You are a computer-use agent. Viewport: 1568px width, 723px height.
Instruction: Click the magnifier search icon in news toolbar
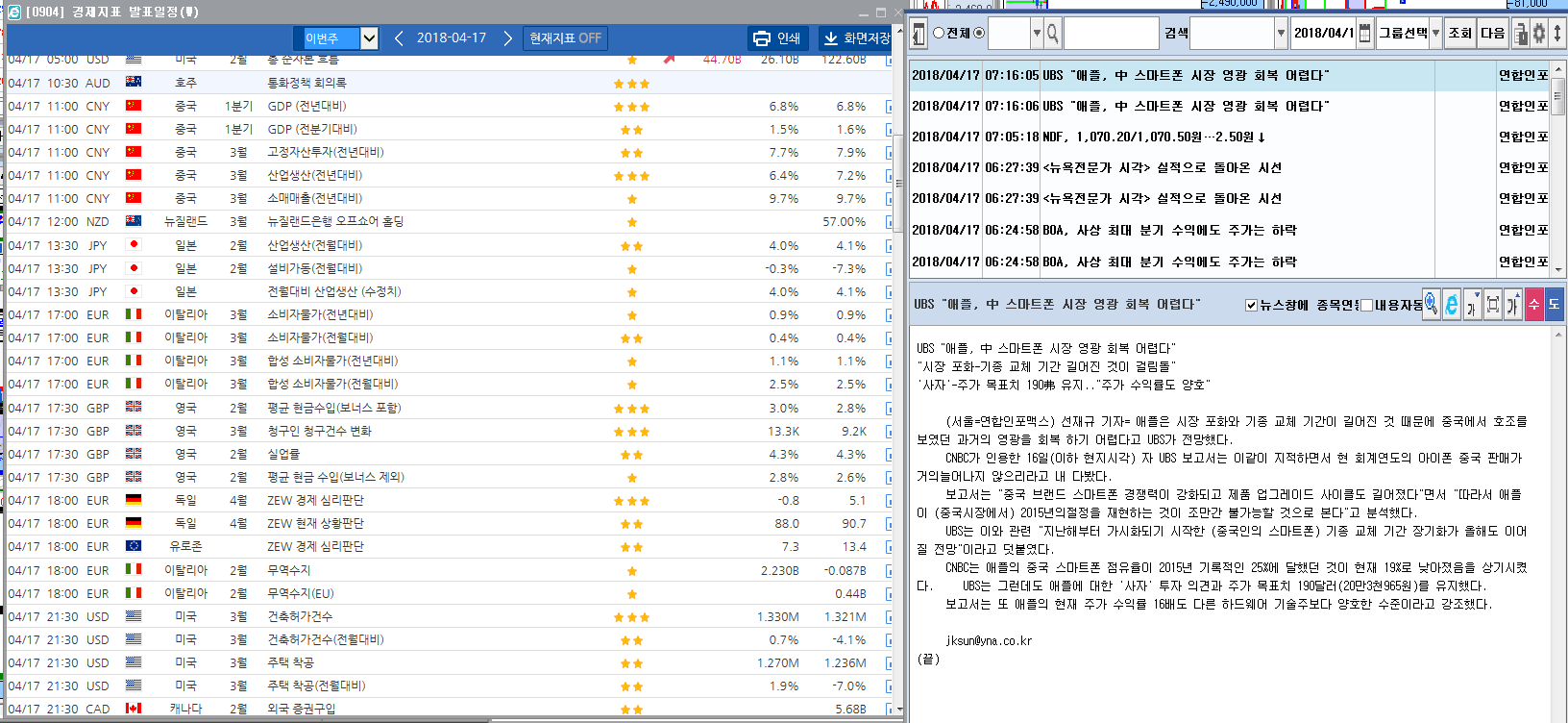1053,34
